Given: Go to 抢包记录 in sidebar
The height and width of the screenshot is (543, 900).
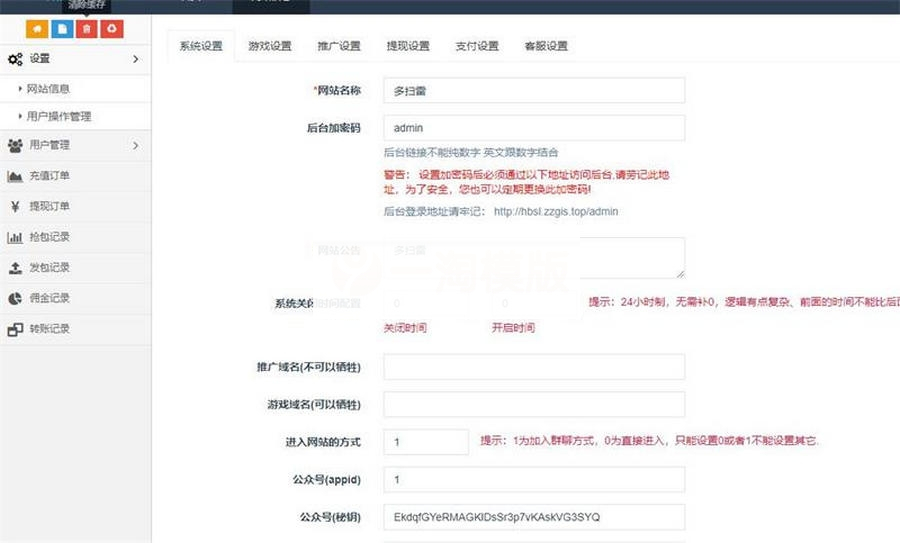Looking at the screenshot, I should (x=49, y=237).
